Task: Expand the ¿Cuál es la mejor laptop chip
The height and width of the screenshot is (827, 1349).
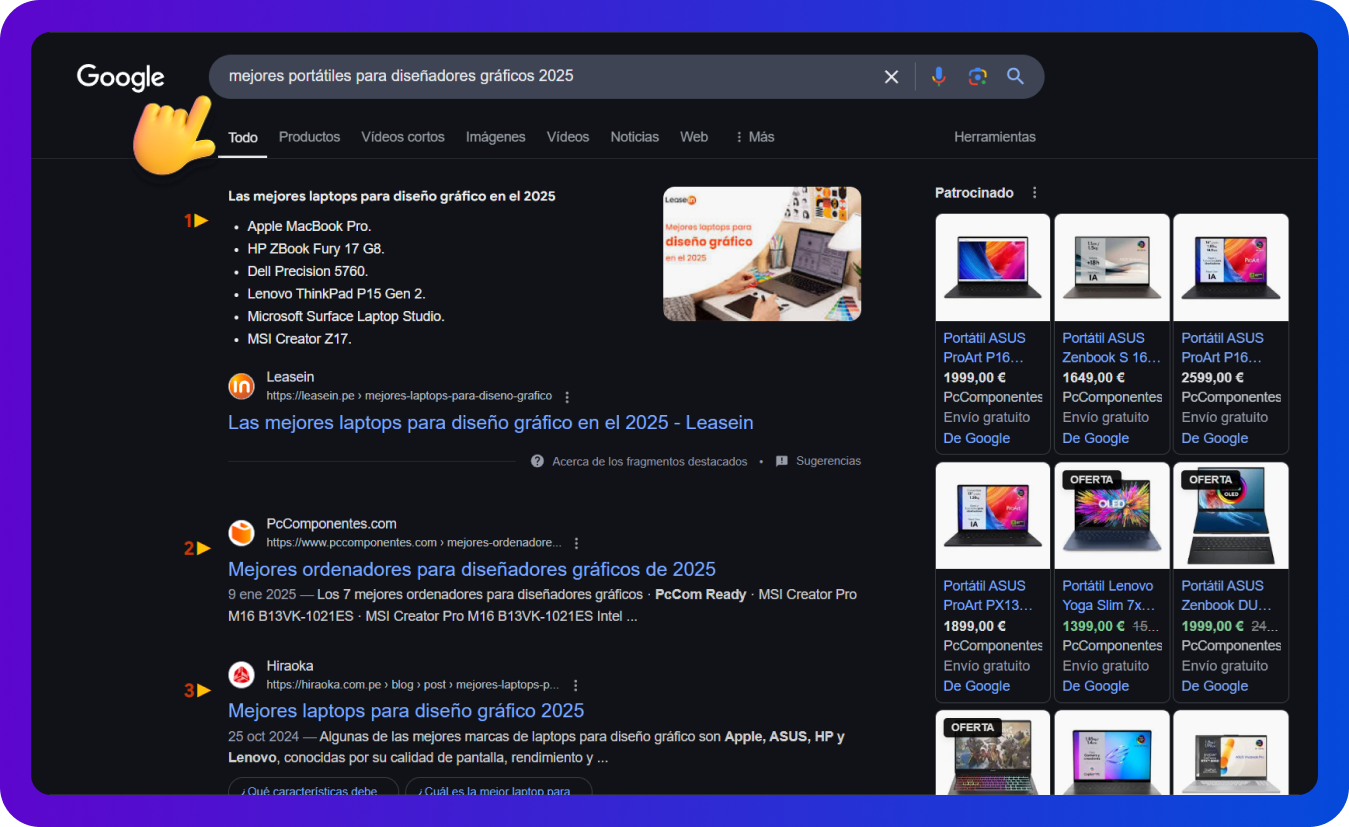Action: (499, 788)
